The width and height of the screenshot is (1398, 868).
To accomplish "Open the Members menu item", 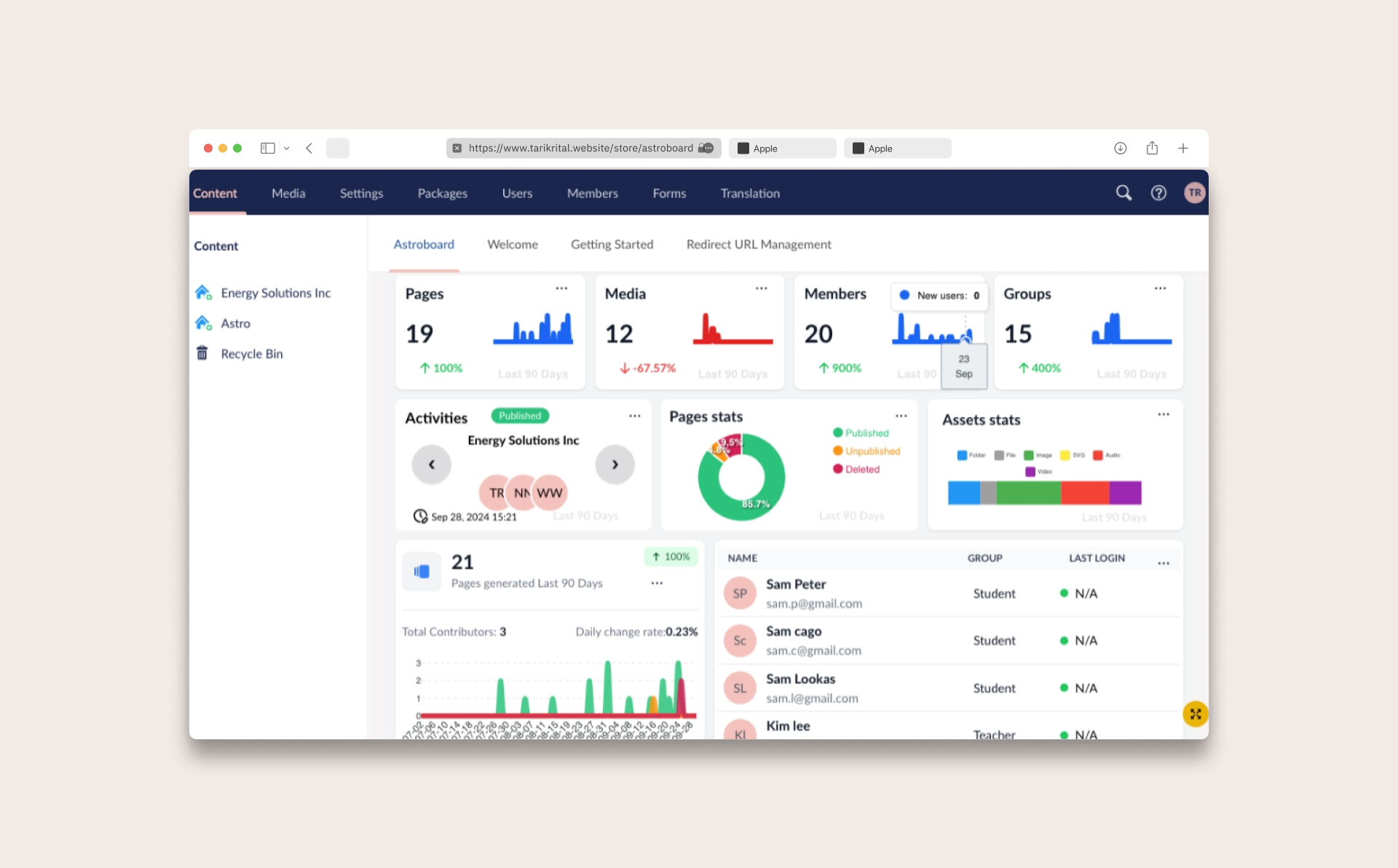I will (592, 194).
